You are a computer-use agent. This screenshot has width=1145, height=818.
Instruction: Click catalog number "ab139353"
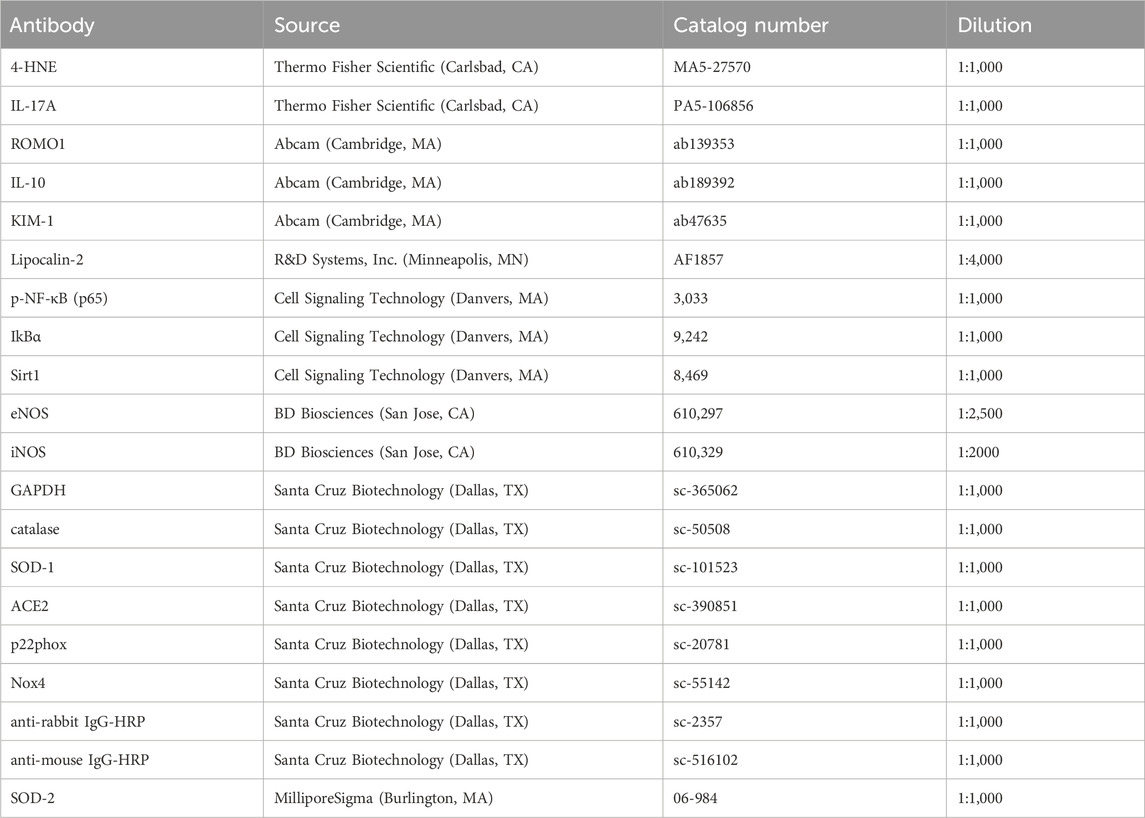pos(704,144)
